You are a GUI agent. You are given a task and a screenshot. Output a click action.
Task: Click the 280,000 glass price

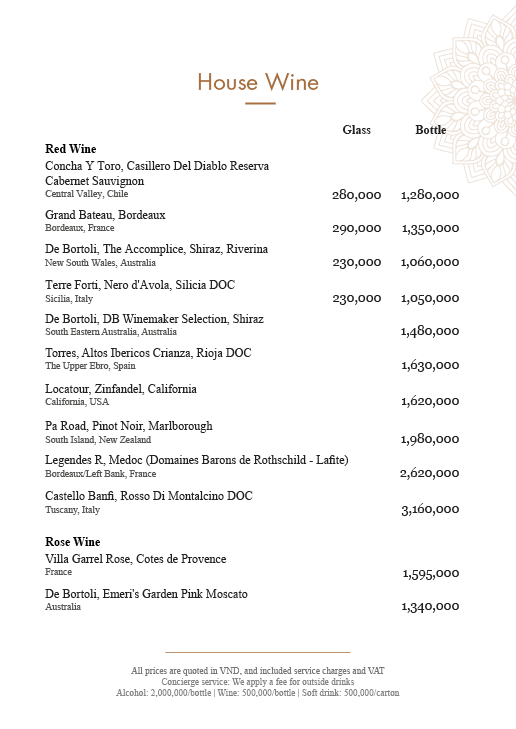(357, 195)
